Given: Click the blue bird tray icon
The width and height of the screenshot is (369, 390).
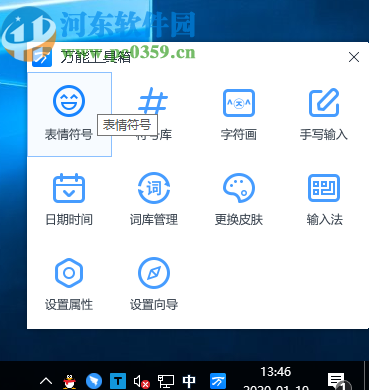Looking at the screenshot, I should [94, 381].
